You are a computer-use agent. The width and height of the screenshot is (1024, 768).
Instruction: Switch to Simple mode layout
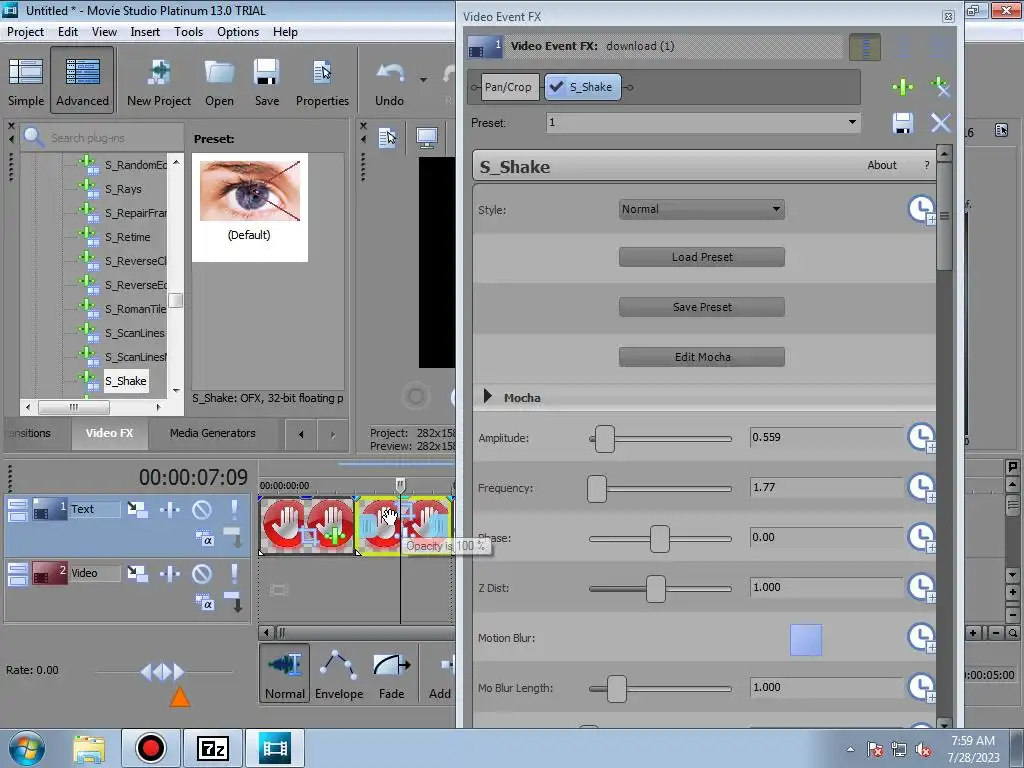coord(25,82)
